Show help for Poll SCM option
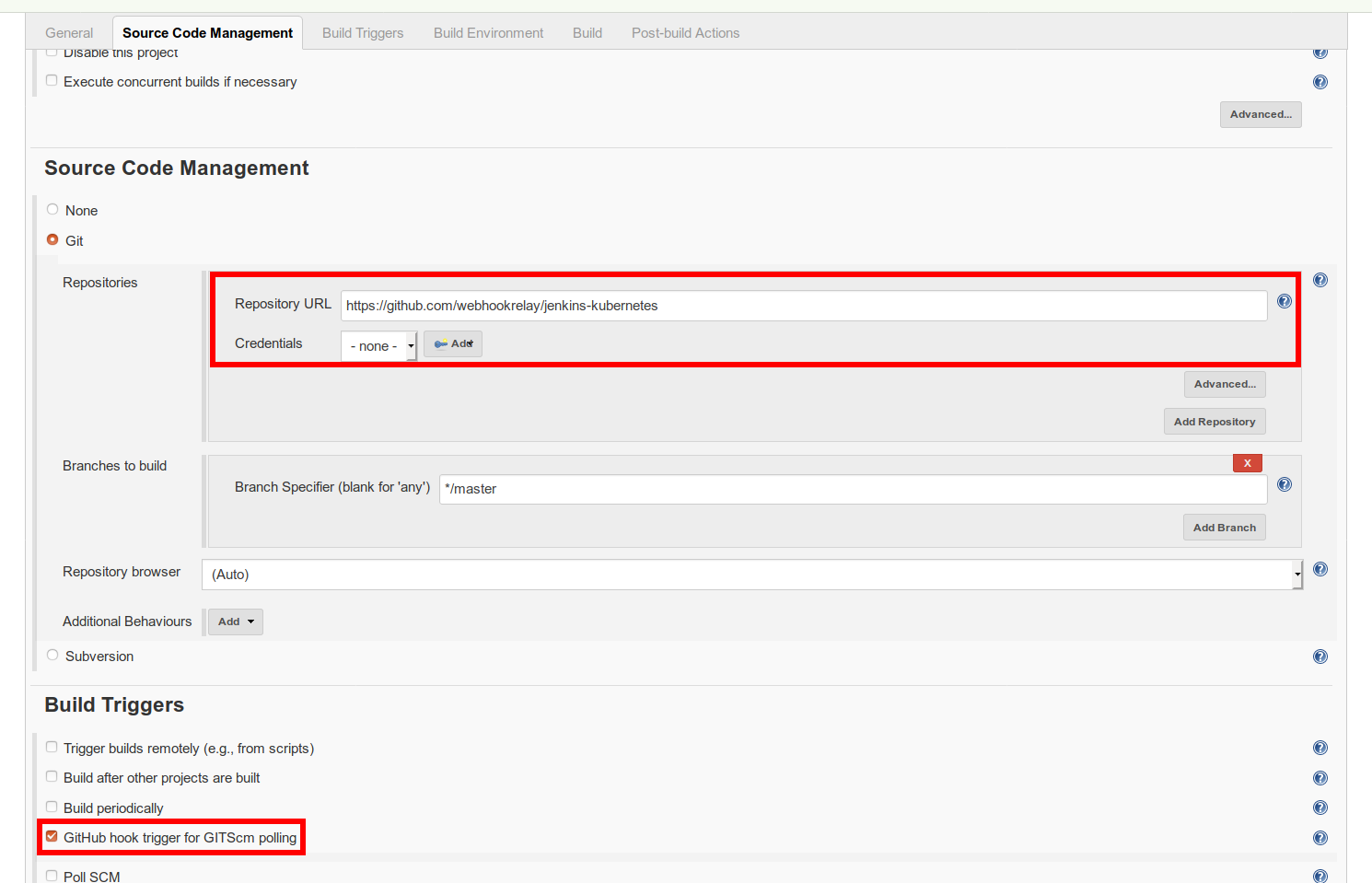Image resolution: width=1372 pixels, height=883 pixels. [1320, 875]
